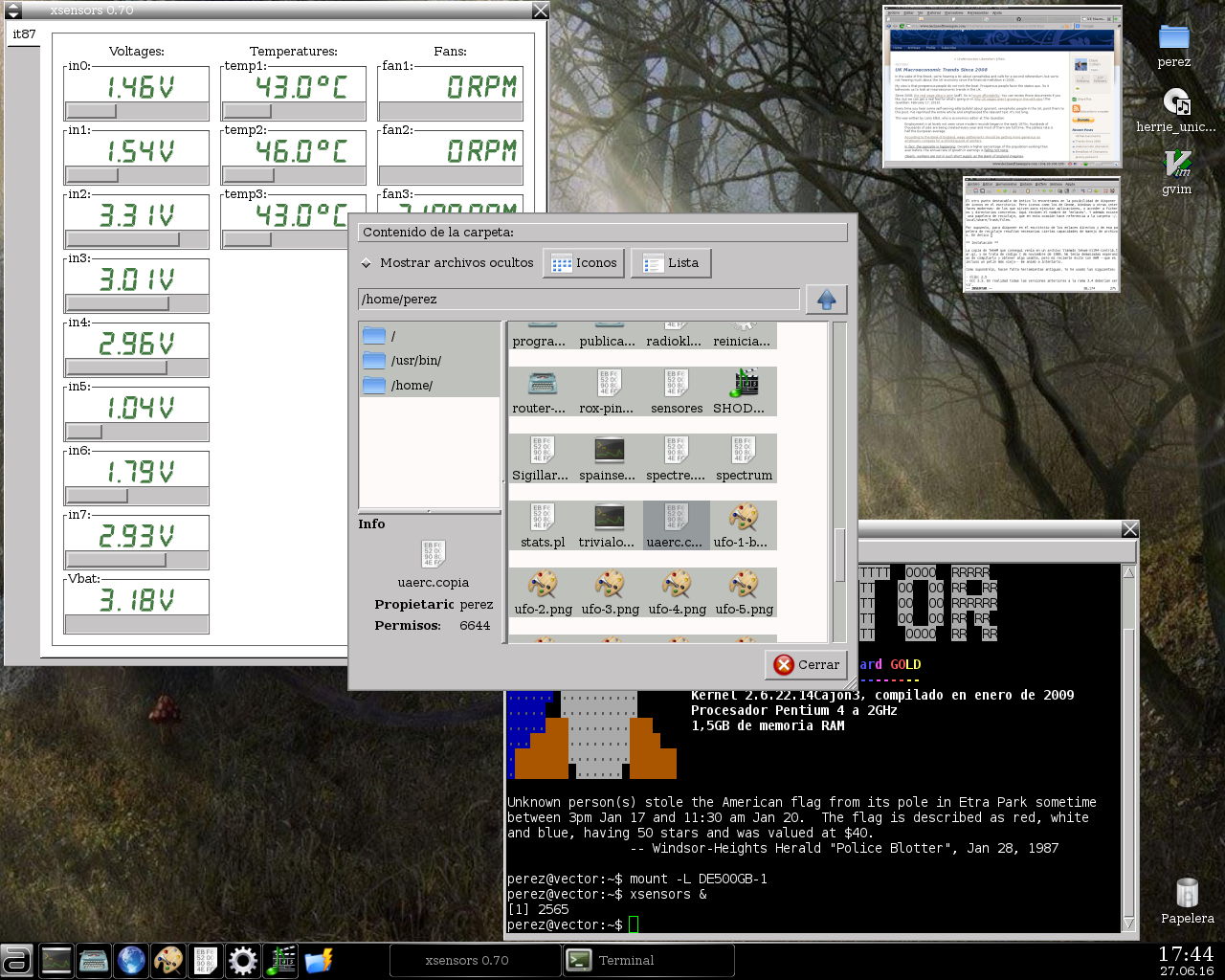Screen dimensions: 1225x980
Task: Go up one folder with blue arrow
Action: click(x=827, y=300)
